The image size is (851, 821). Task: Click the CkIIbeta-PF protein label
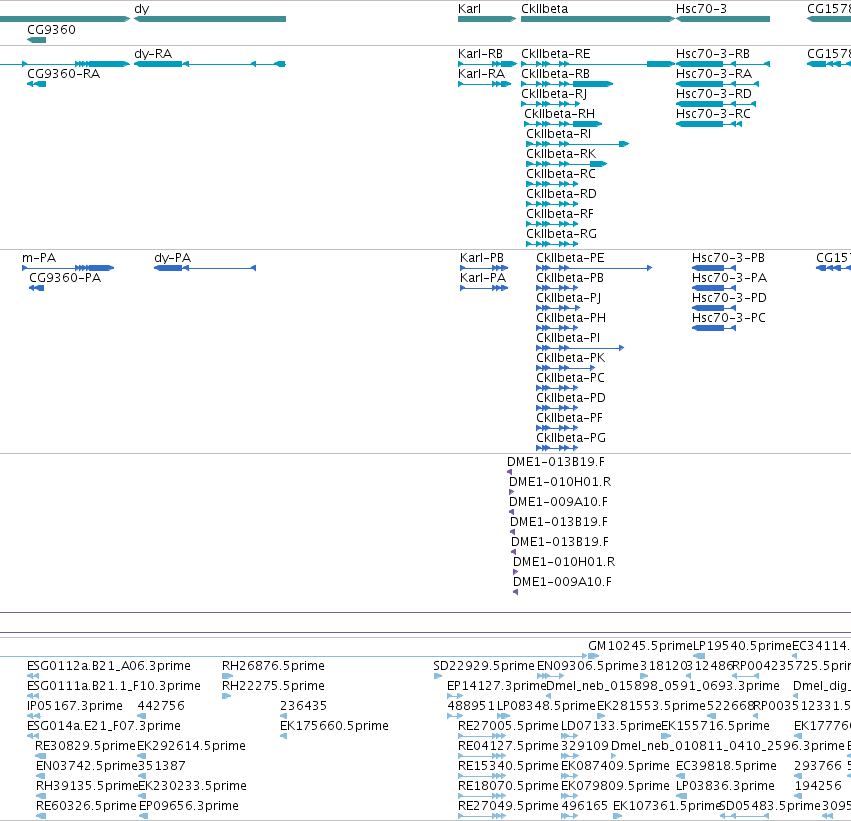(x=569, y=418)
